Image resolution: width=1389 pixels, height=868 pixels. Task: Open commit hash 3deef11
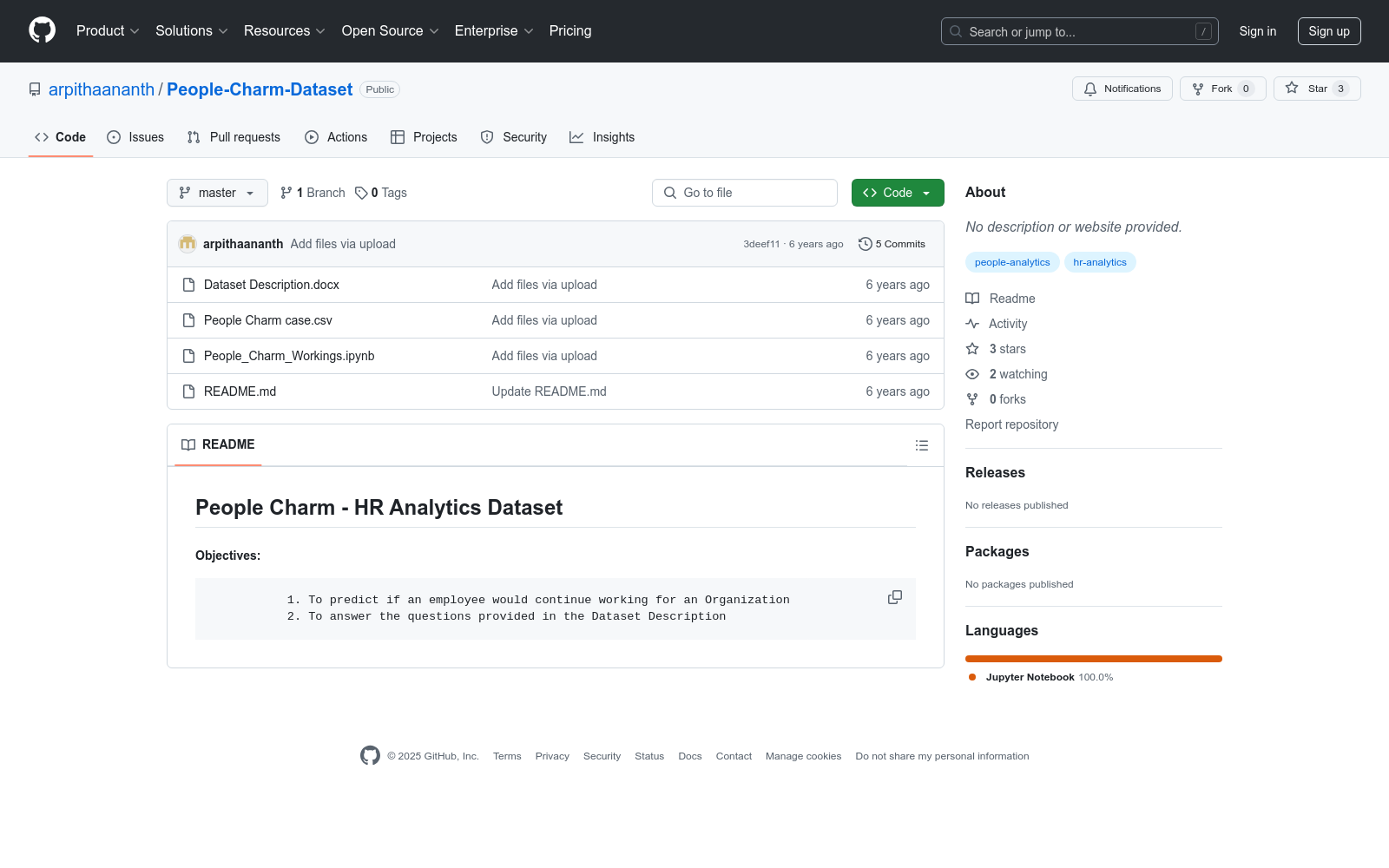click(x=761, y=244)
